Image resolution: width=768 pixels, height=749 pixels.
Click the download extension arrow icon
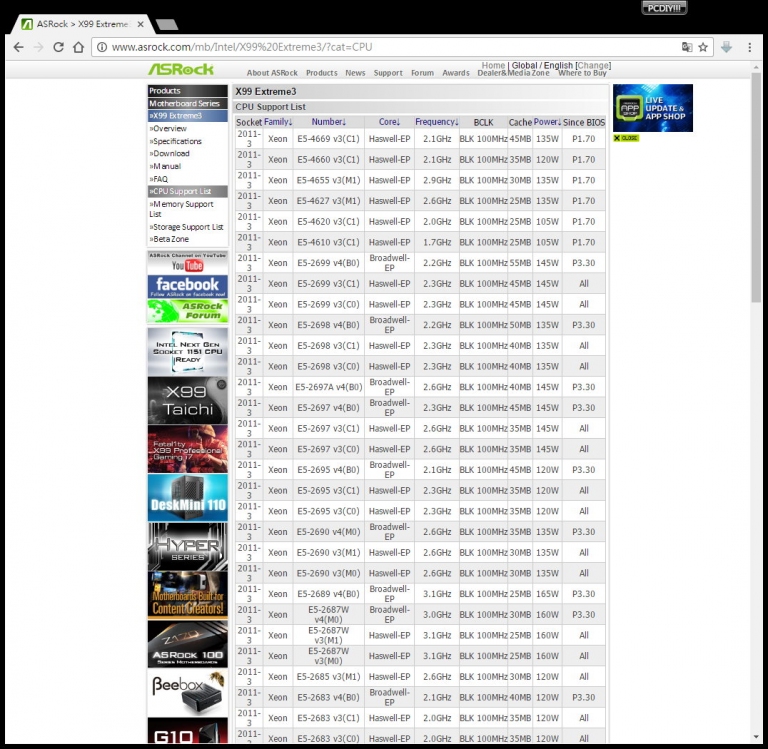point(726,47)
